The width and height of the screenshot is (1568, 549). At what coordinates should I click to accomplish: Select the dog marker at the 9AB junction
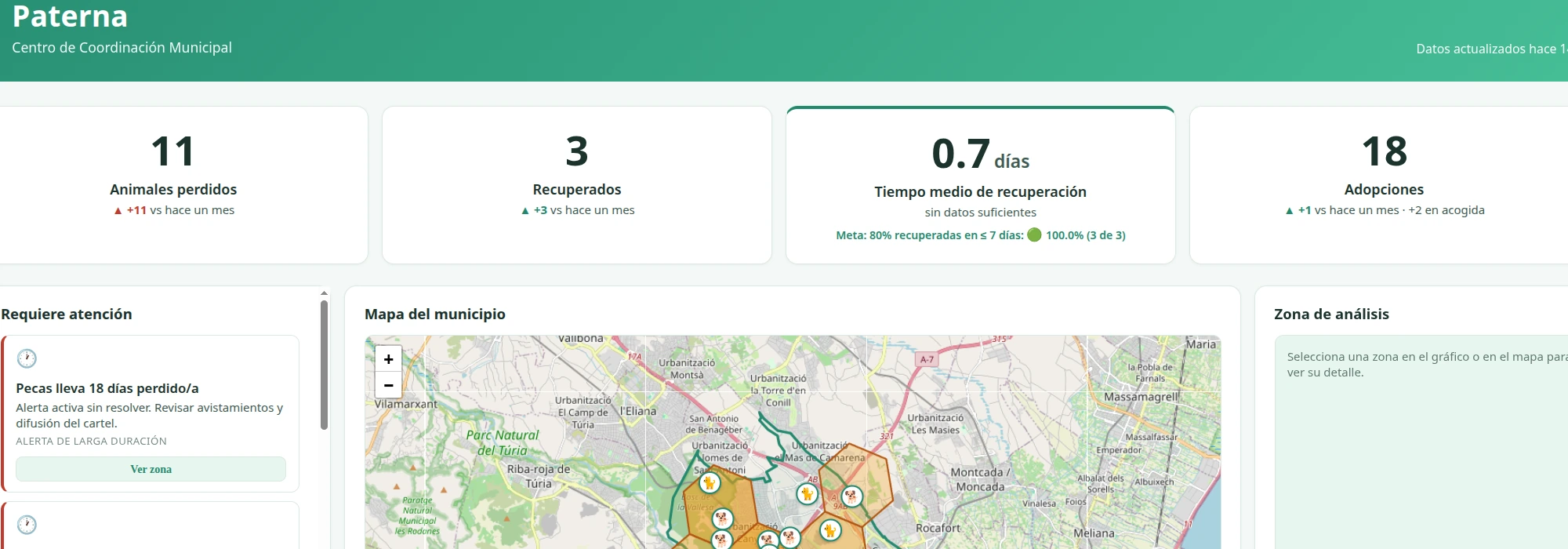click(x=851, y=496)
